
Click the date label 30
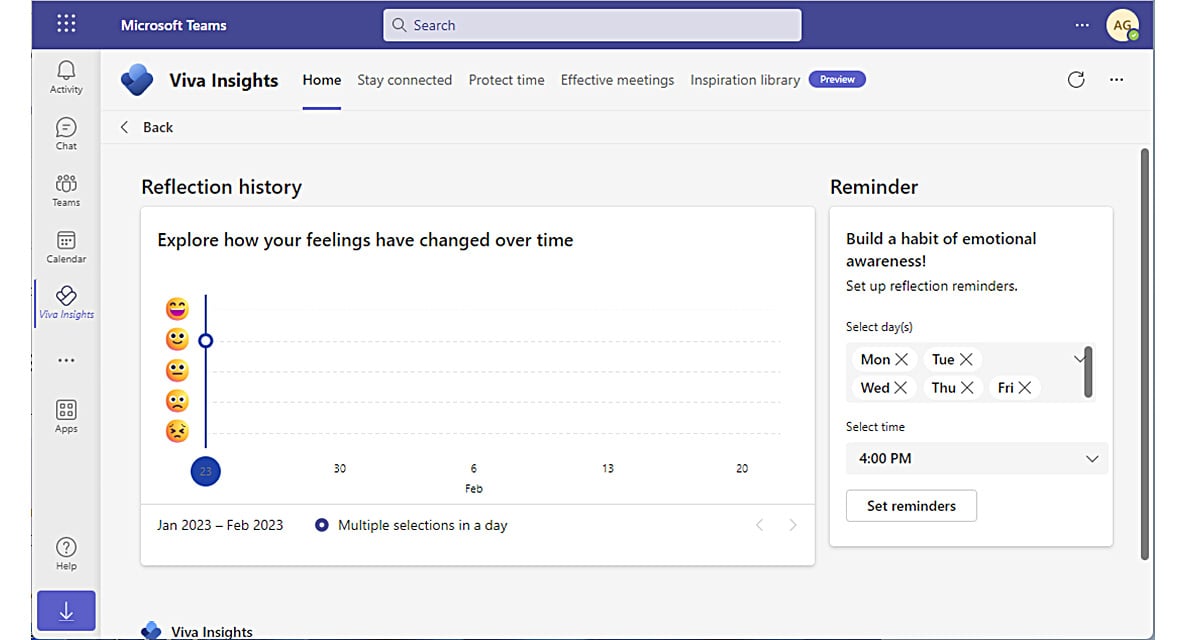[340, 468]
